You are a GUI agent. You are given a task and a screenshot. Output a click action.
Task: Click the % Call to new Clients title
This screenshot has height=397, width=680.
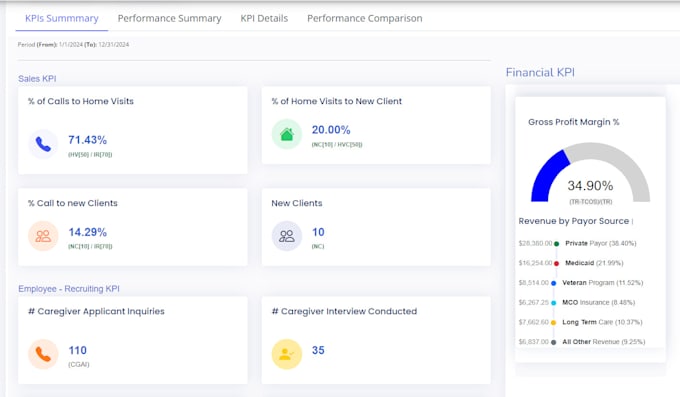[72, 203]
